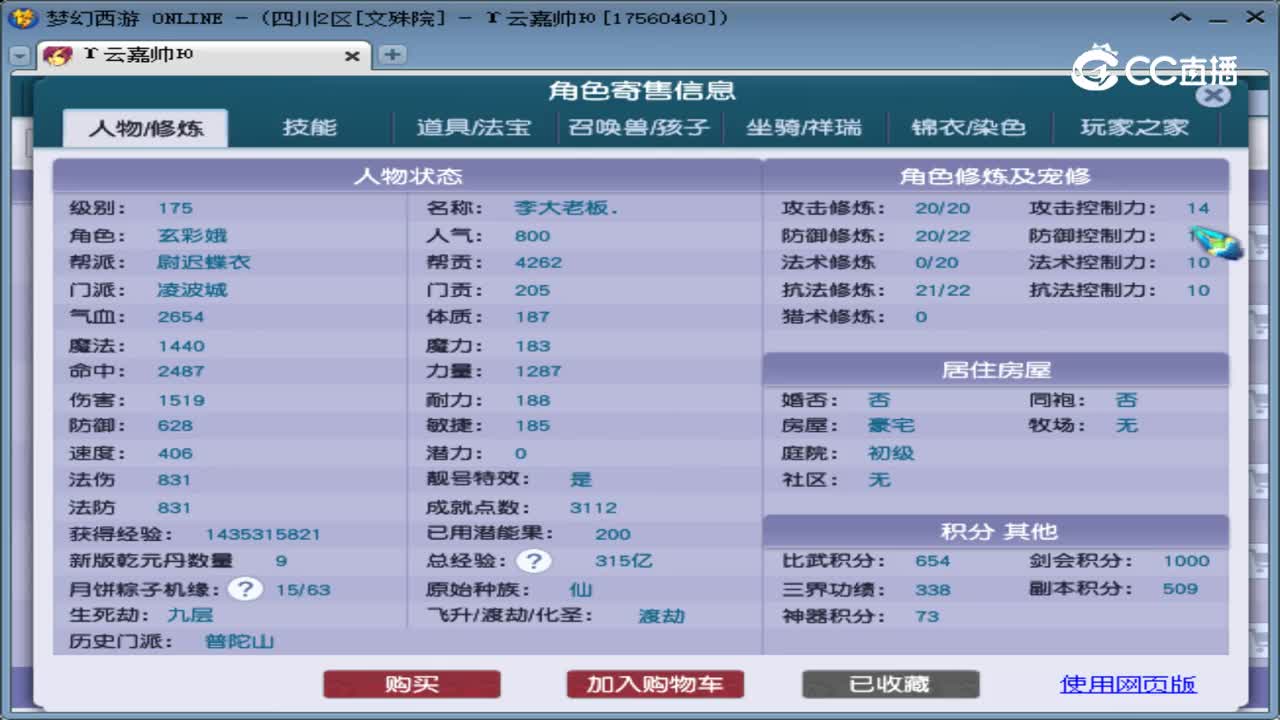Click the 神器积分 value 73

click(x=927, y=616)
